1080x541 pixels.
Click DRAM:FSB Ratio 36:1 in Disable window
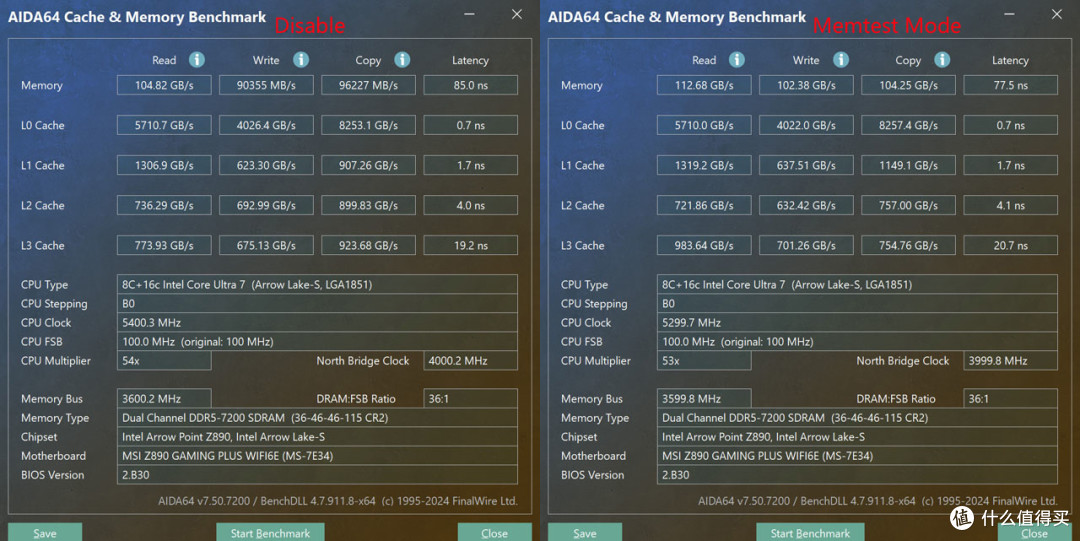470,398
